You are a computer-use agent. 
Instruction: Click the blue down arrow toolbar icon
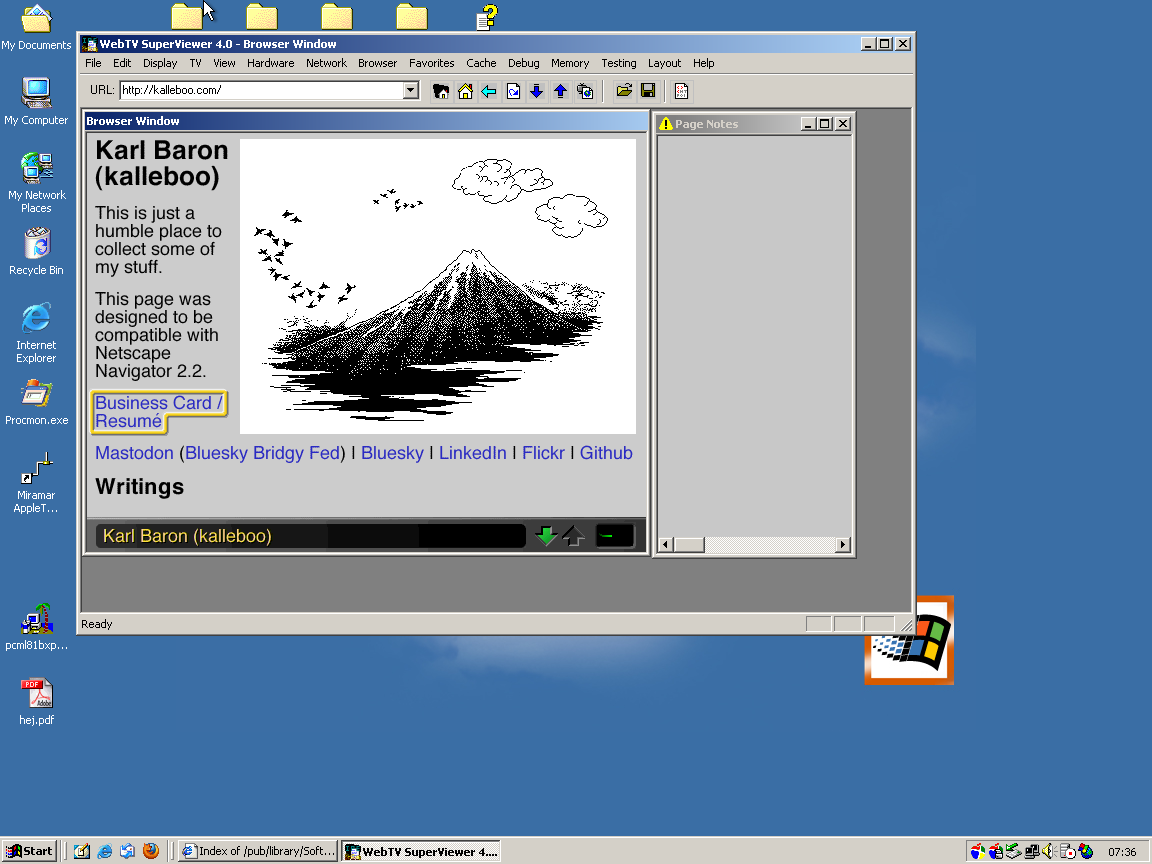click(x=536, y=91)
